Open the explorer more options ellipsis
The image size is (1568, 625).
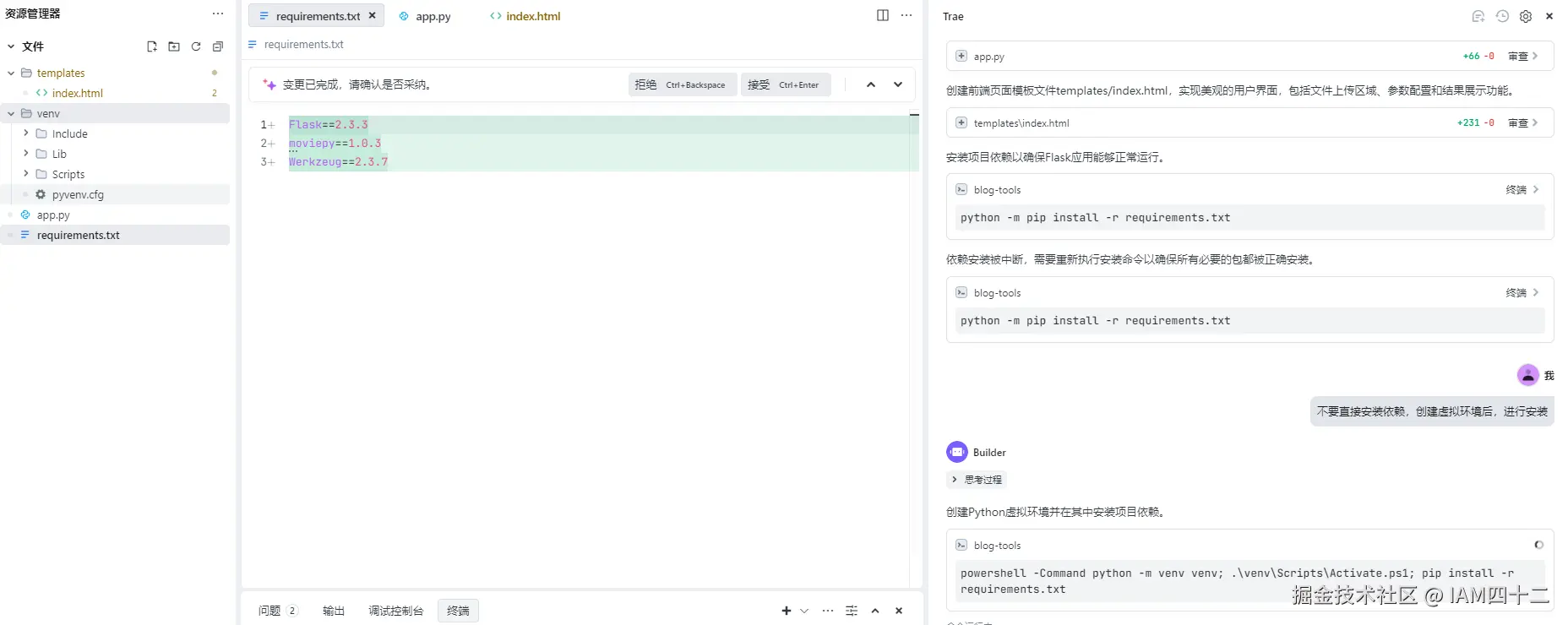(x=218, y=14)
